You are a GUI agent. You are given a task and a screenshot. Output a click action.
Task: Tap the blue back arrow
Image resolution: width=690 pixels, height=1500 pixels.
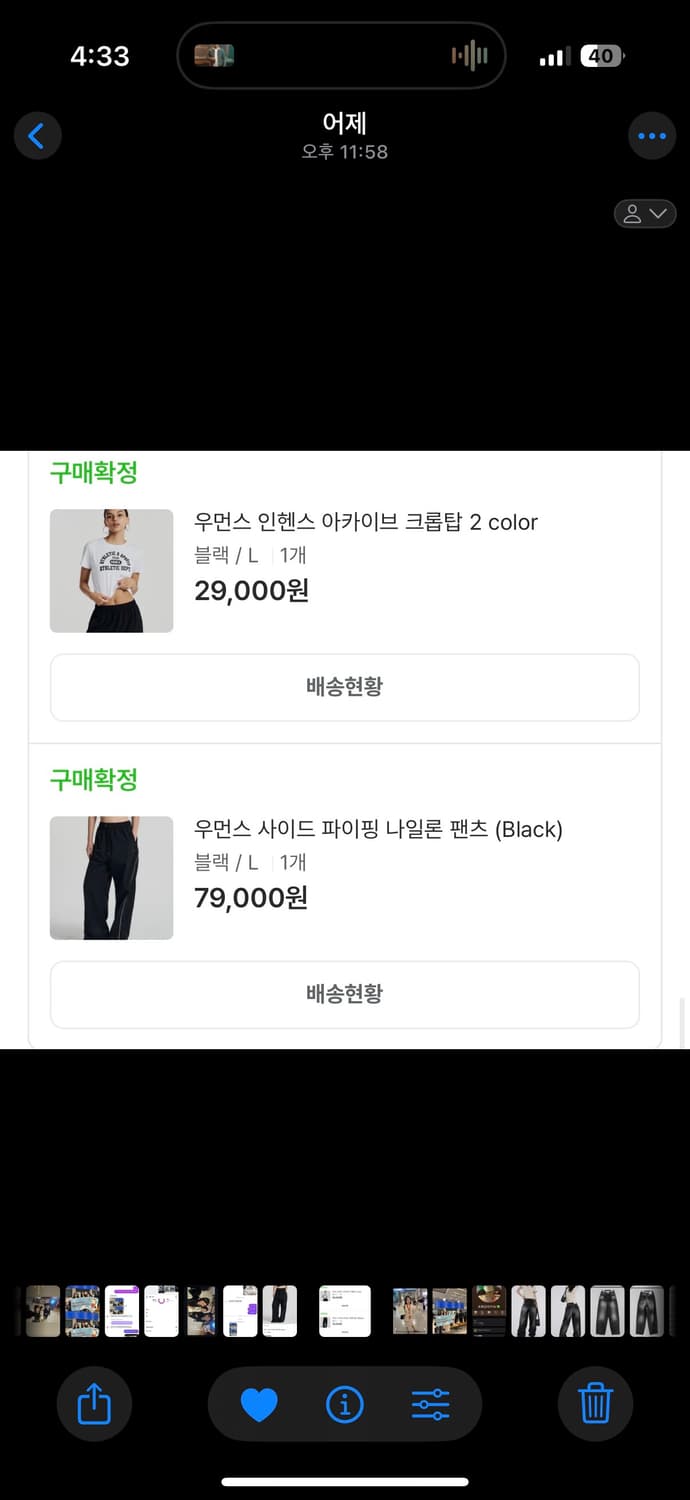(x=37, y=135)
